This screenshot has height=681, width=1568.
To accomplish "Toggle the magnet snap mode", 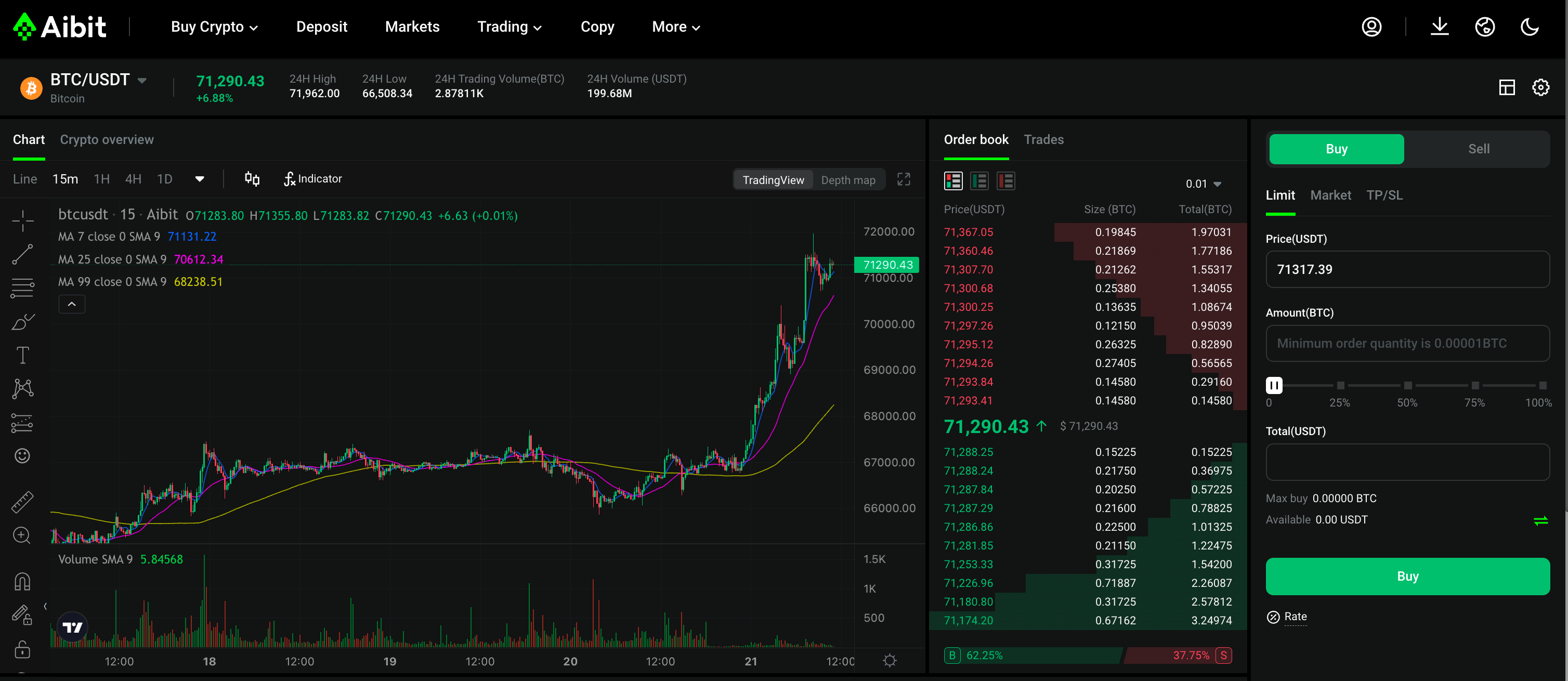I will (22, 581).
